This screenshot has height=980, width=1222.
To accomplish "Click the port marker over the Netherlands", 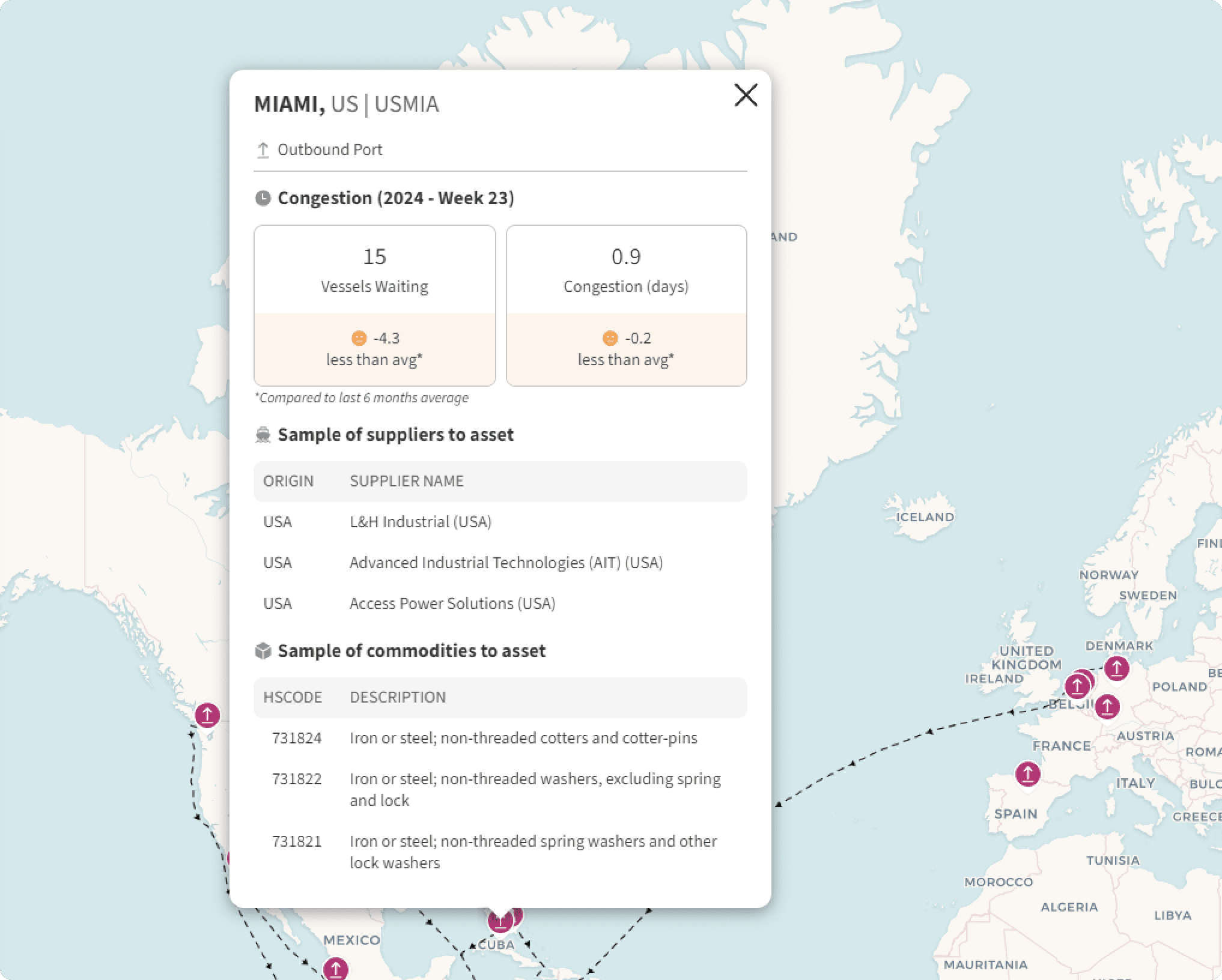I will 1077,685.
